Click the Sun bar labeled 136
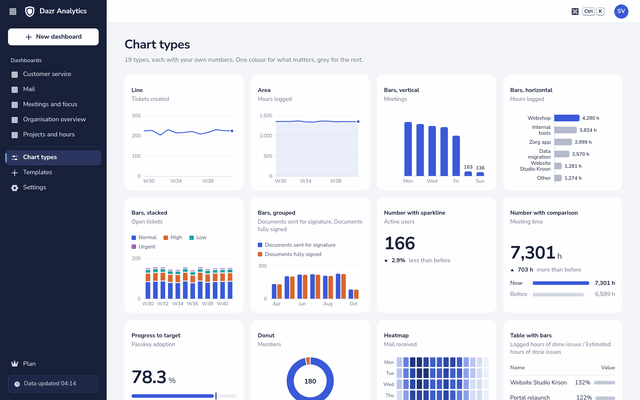 coord(480,174)
